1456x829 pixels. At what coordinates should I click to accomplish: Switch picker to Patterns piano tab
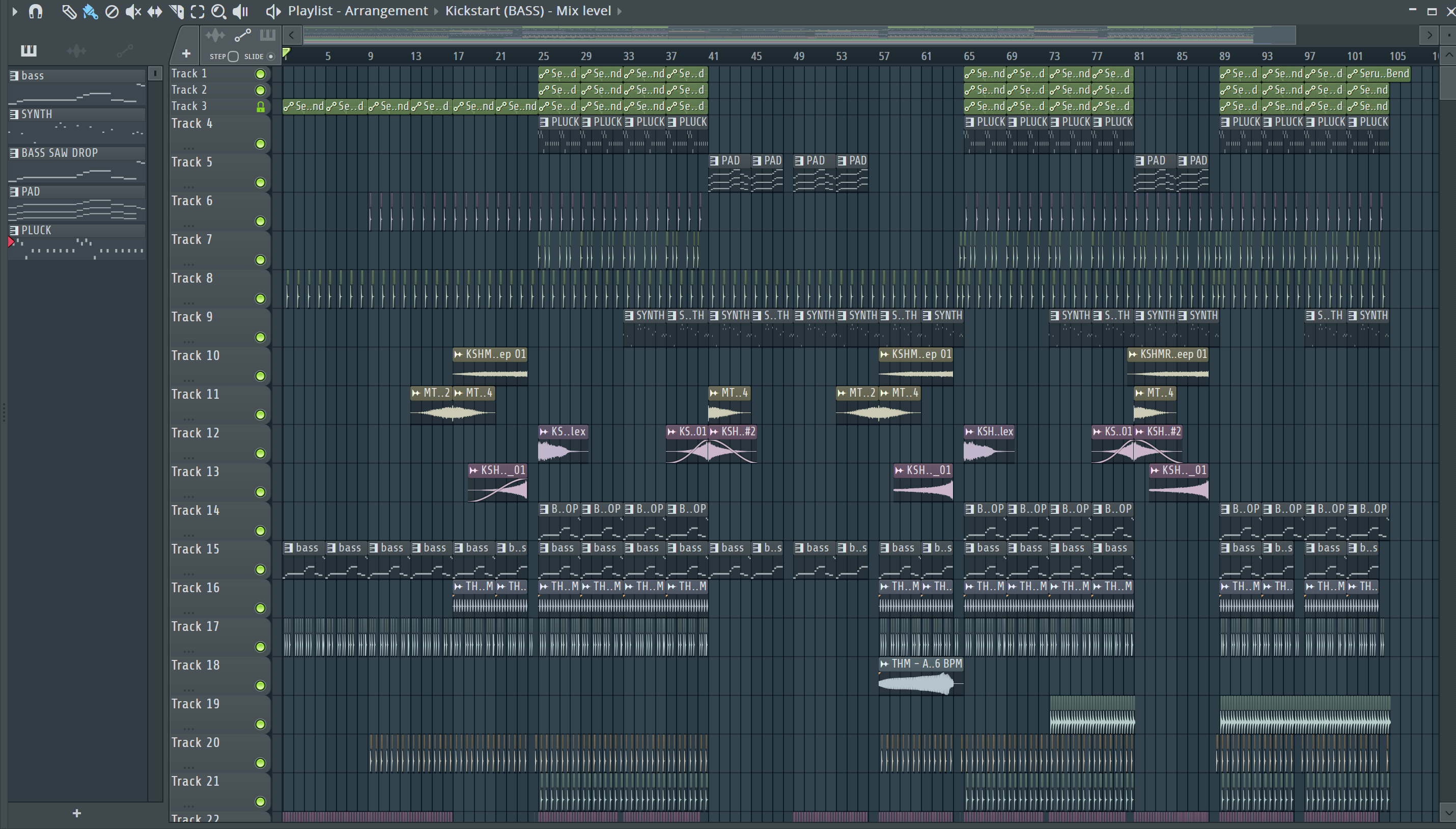[29, 51]
